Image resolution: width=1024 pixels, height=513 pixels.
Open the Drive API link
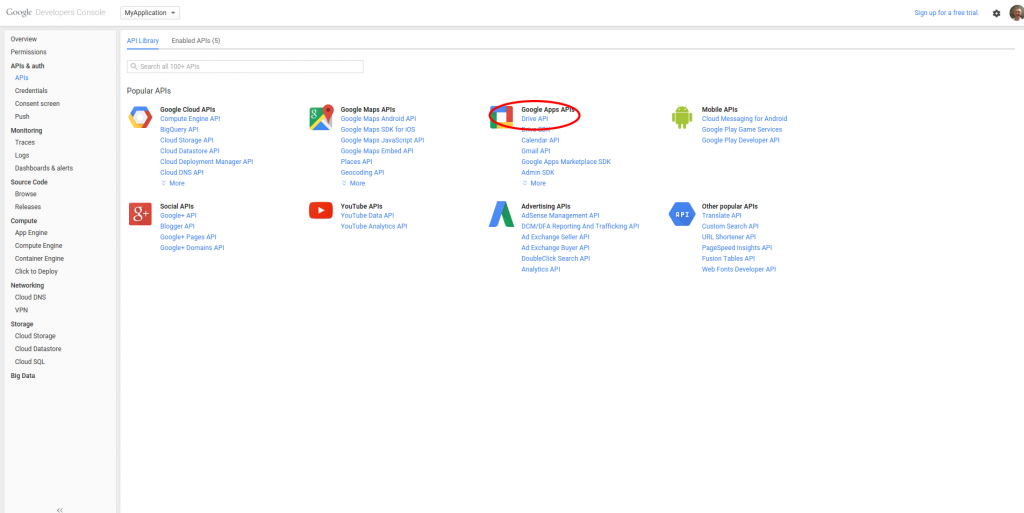coord(534,119)
